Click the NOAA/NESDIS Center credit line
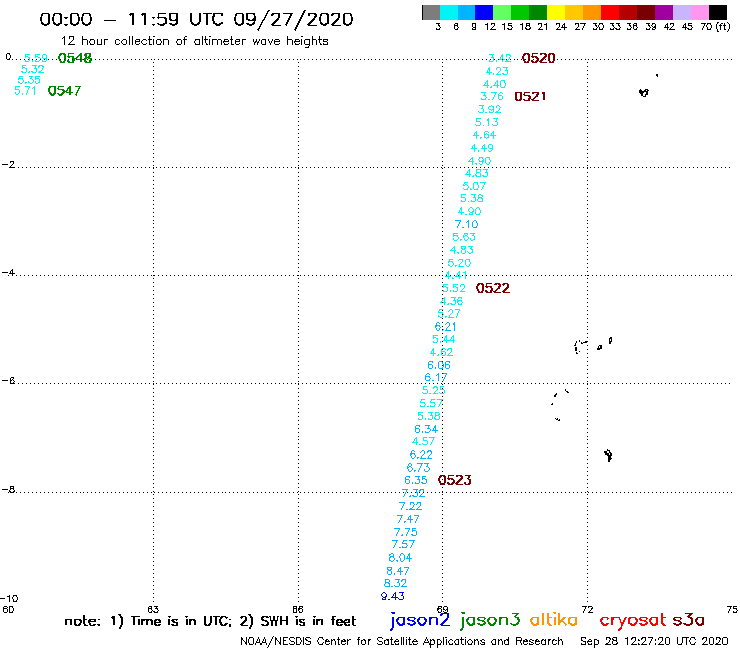Image resolution: width=740 pixels, height=650 pixels. point(402,642)
